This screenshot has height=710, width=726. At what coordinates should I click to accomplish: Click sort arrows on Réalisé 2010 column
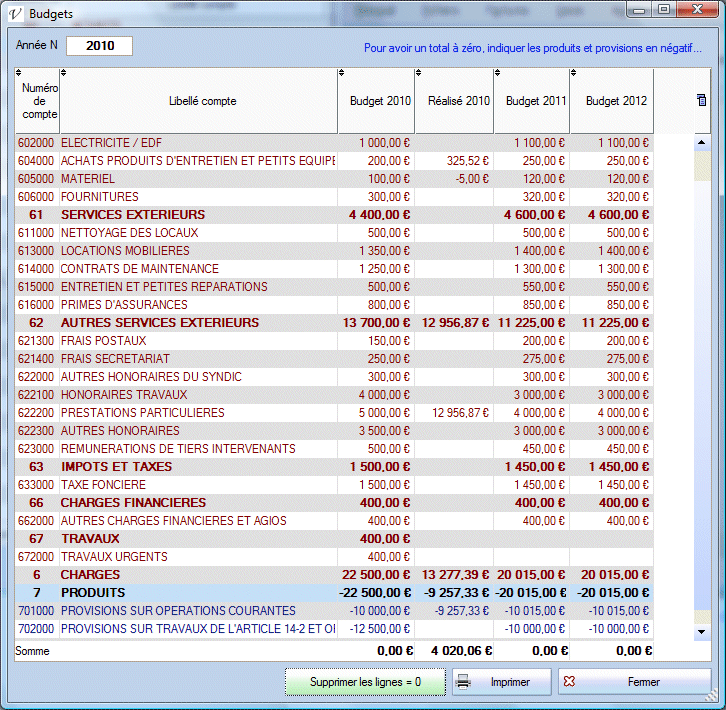tap(419, 73)
